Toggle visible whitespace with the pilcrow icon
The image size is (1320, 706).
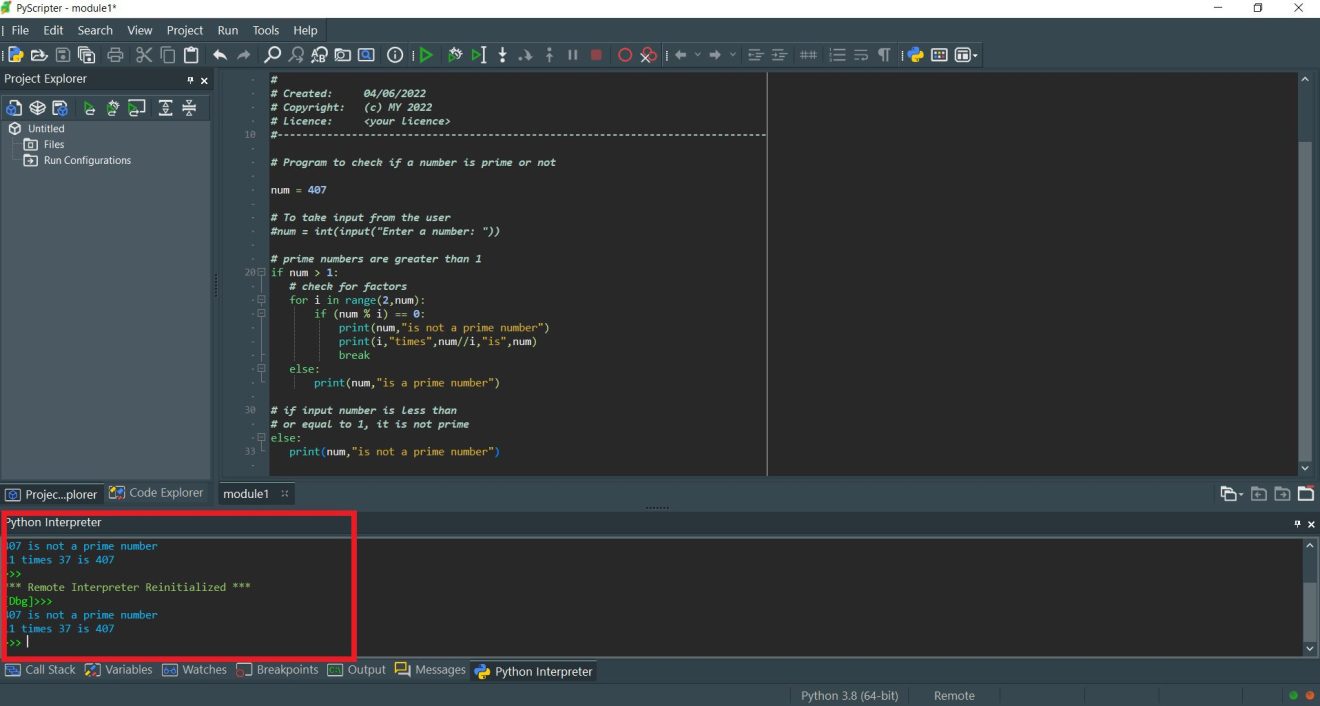click(x=884, y=55)
